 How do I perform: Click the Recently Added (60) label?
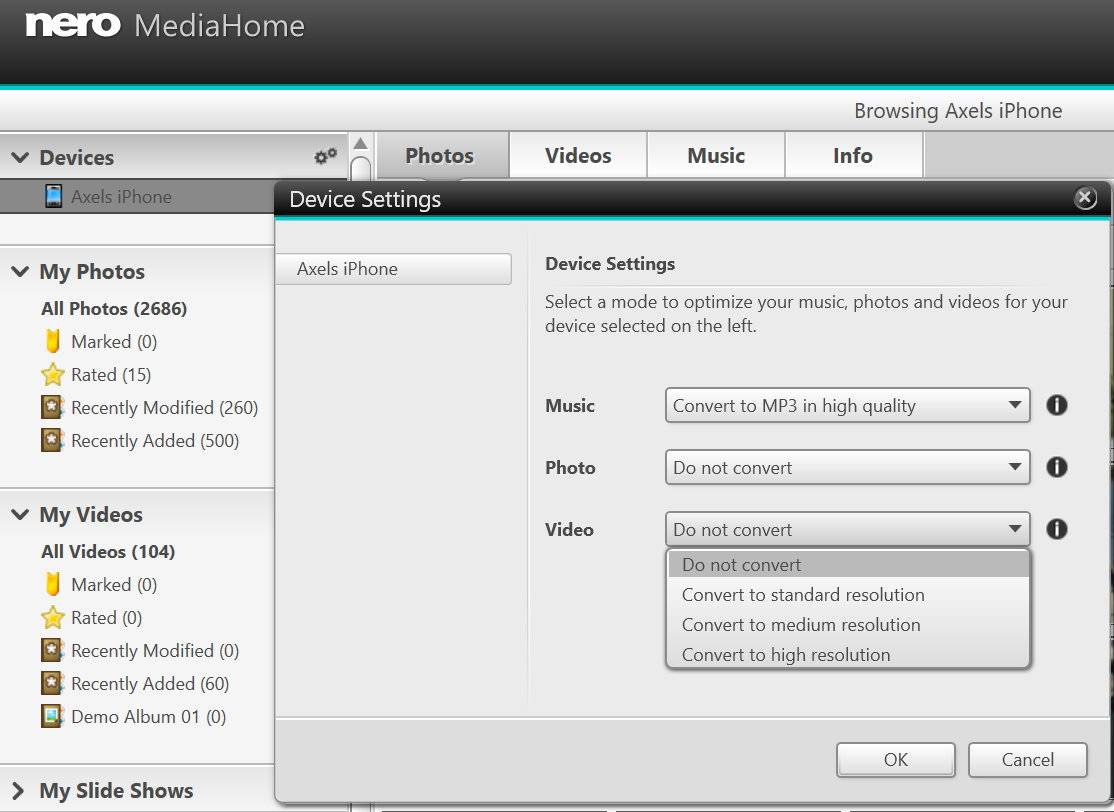point(150,683)
